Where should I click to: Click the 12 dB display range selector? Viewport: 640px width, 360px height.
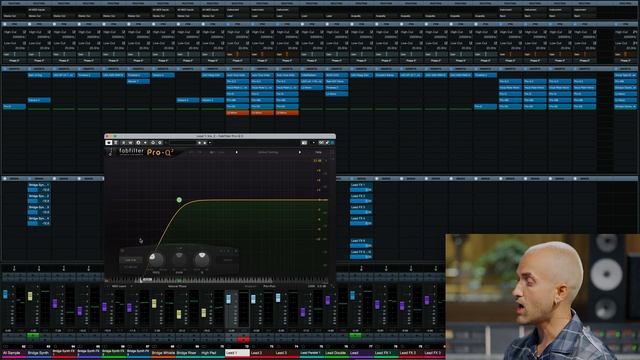point(317,161)
